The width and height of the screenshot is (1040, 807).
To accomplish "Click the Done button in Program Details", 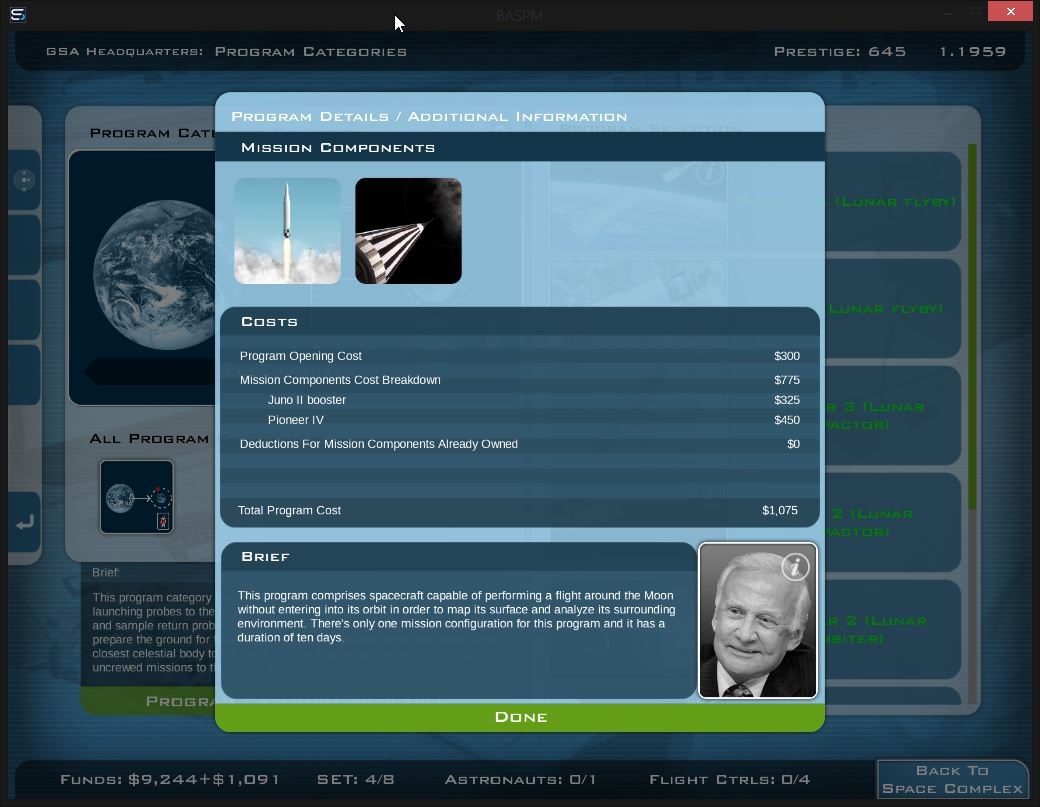I will click(x=520, y=717).
